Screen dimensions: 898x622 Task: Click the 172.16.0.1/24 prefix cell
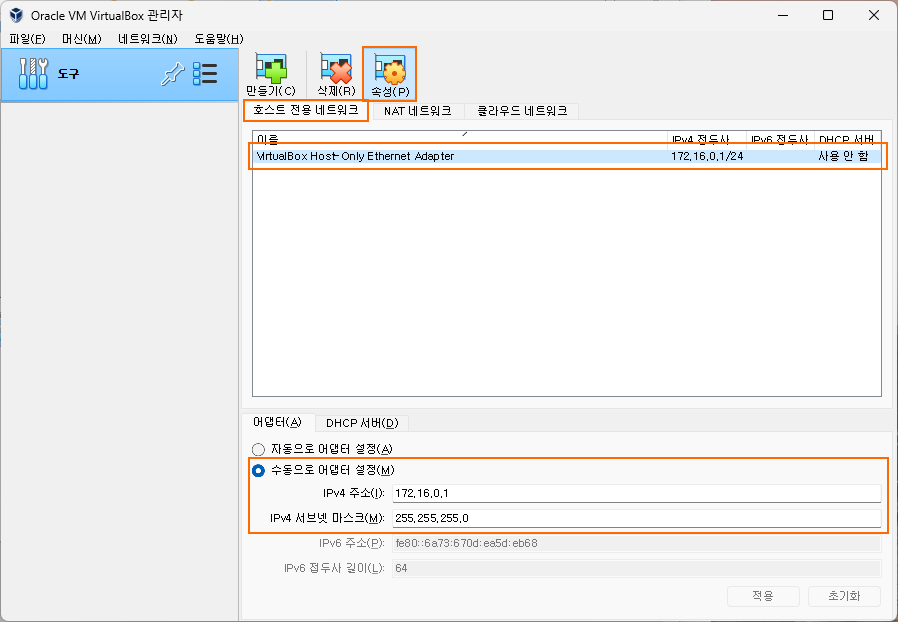pos(707,156)
